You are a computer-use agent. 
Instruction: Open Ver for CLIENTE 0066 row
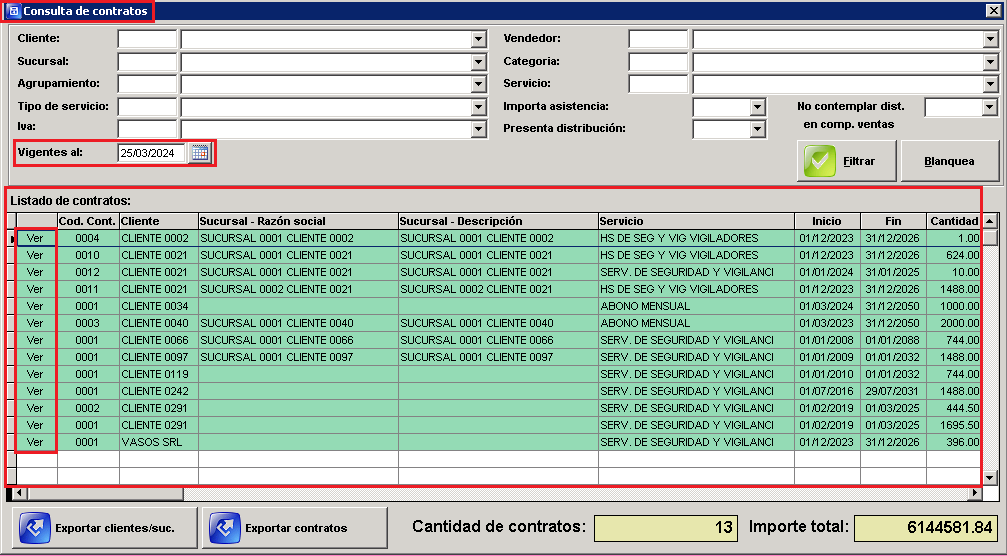[x=35, y=340]
